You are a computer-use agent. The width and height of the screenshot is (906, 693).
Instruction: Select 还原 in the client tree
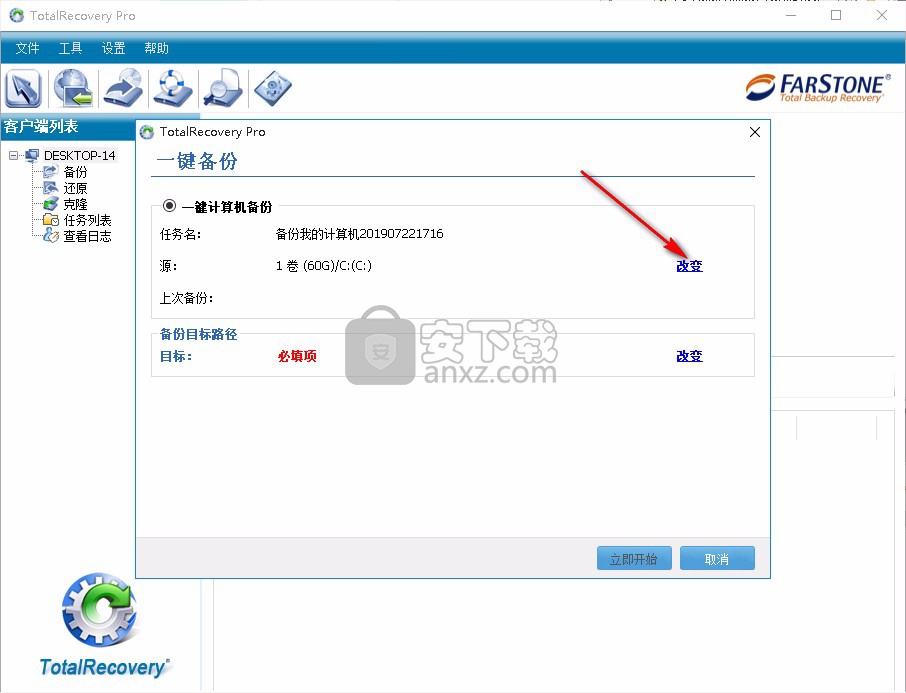pyautogui.click(x=75, y=188)
